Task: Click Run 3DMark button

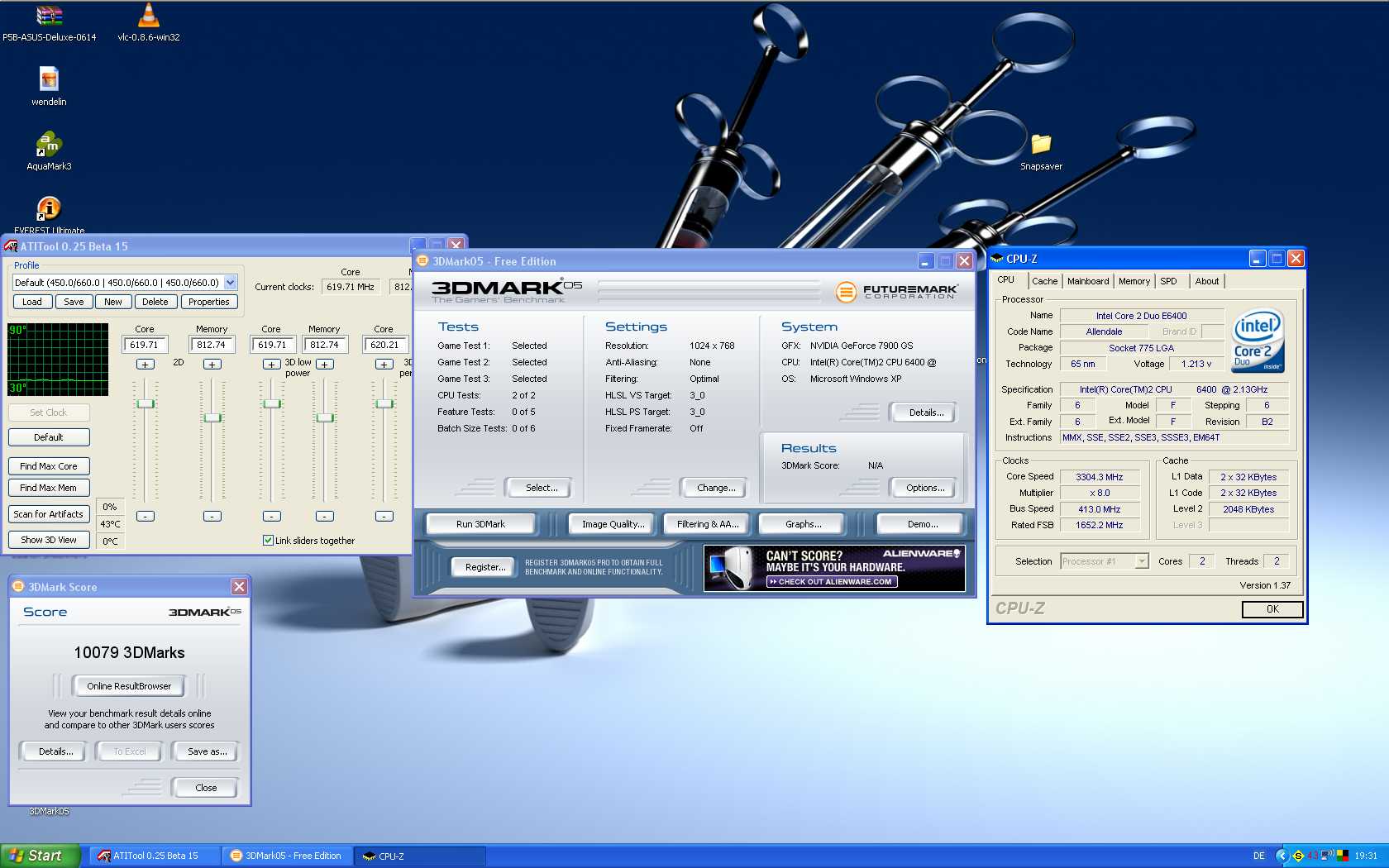Action: [480, 524]
